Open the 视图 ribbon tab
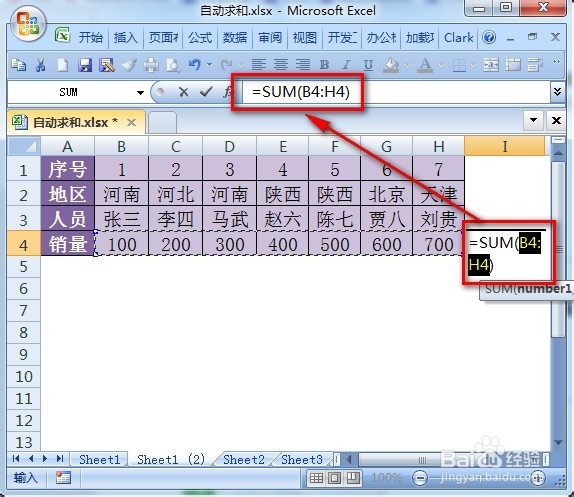Viewport: 574px width, 497px height. click(x=305, y=38)
